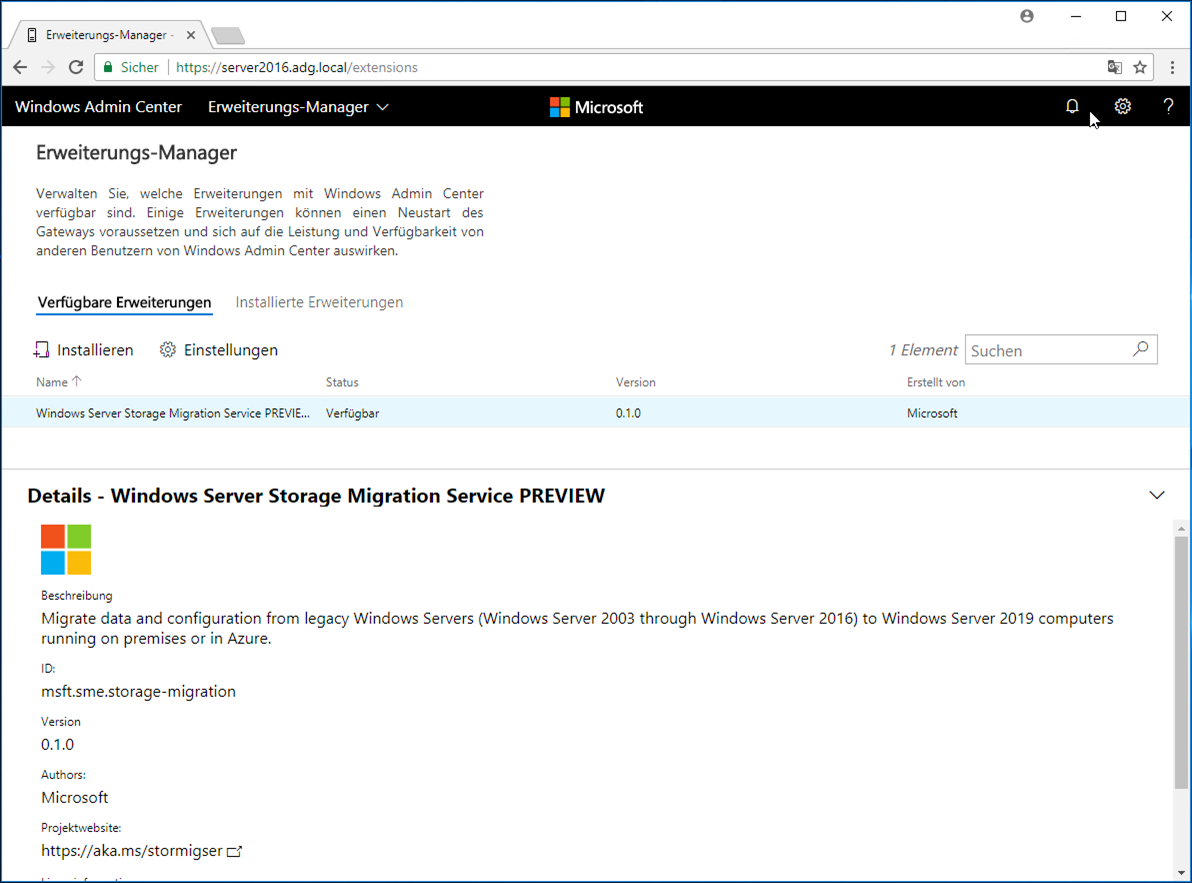Click the search magnifier icon
Image resolution: width=1192 pixels, height=883 pixels.
click(1140, 350)
